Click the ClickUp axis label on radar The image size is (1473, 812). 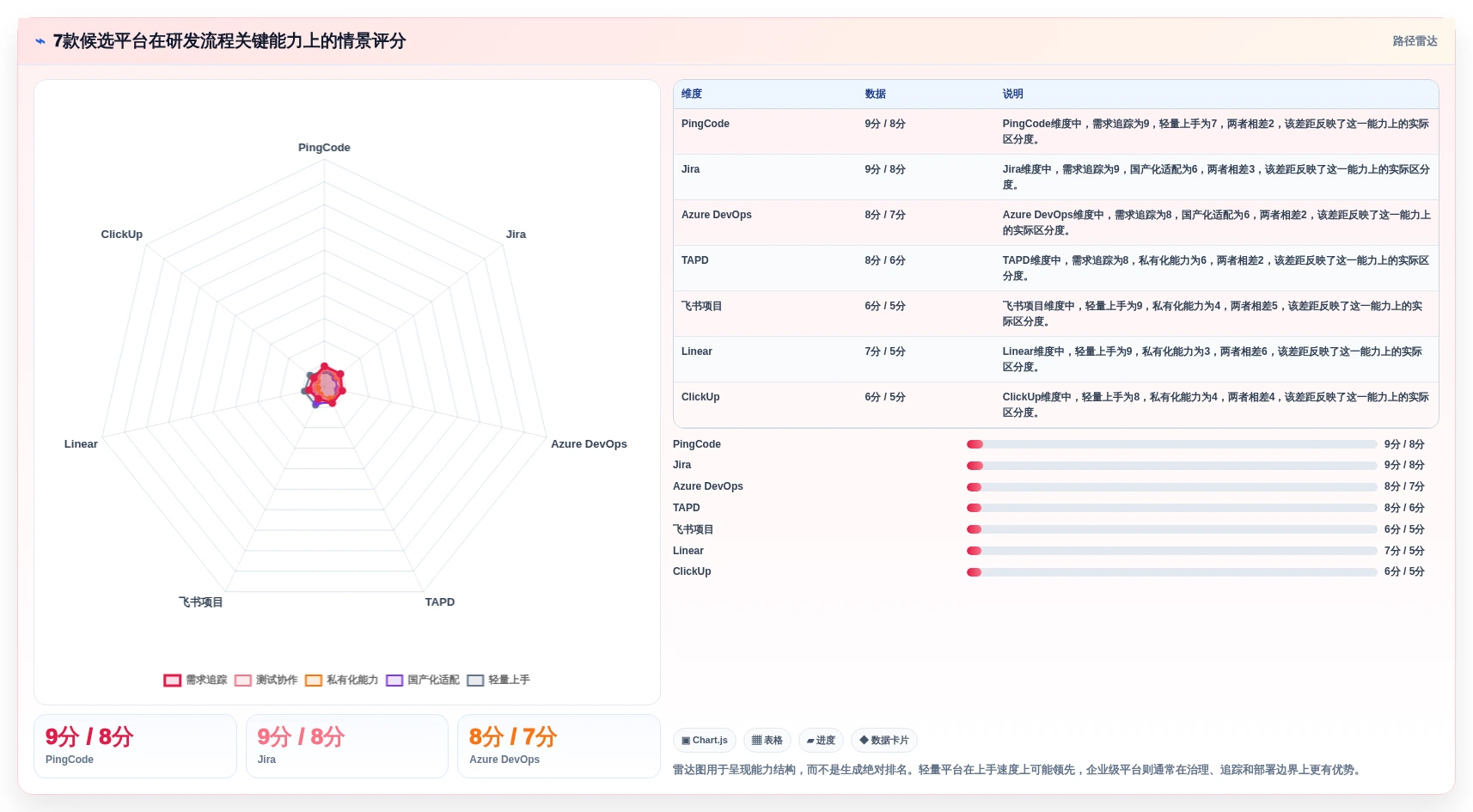[122, 235]
